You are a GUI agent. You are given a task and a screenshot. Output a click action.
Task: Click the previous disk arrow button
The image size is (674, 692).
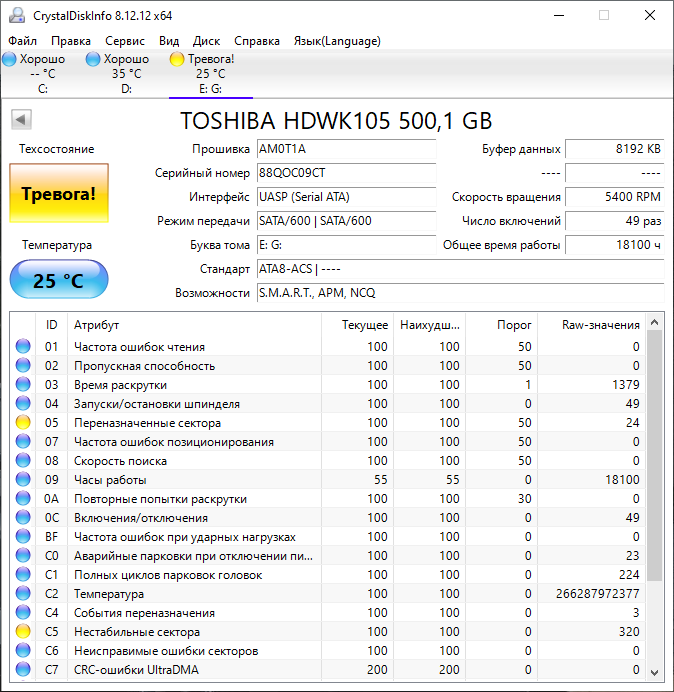pos(21,119)
